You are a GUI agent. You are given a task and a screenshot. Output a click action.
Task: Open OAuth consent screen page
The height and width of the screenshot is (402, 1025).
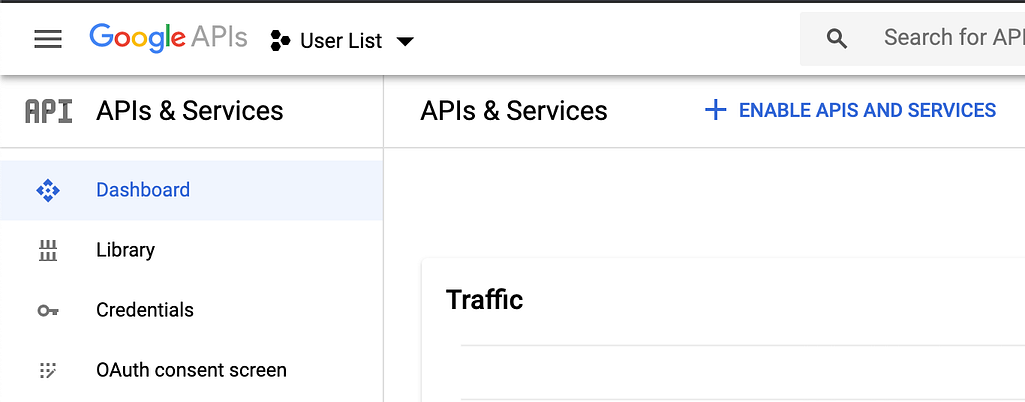tap(192, 370)
